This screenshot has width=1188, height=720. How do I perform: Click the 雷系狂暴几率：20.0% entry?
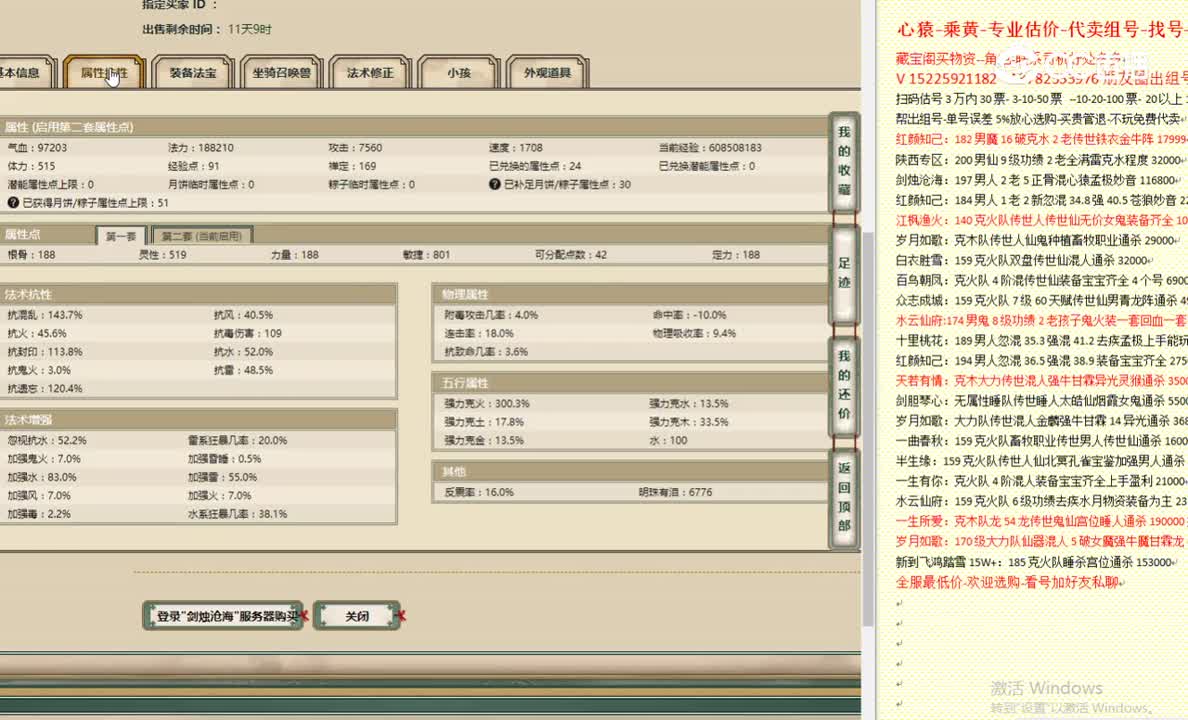pos(237,440)
